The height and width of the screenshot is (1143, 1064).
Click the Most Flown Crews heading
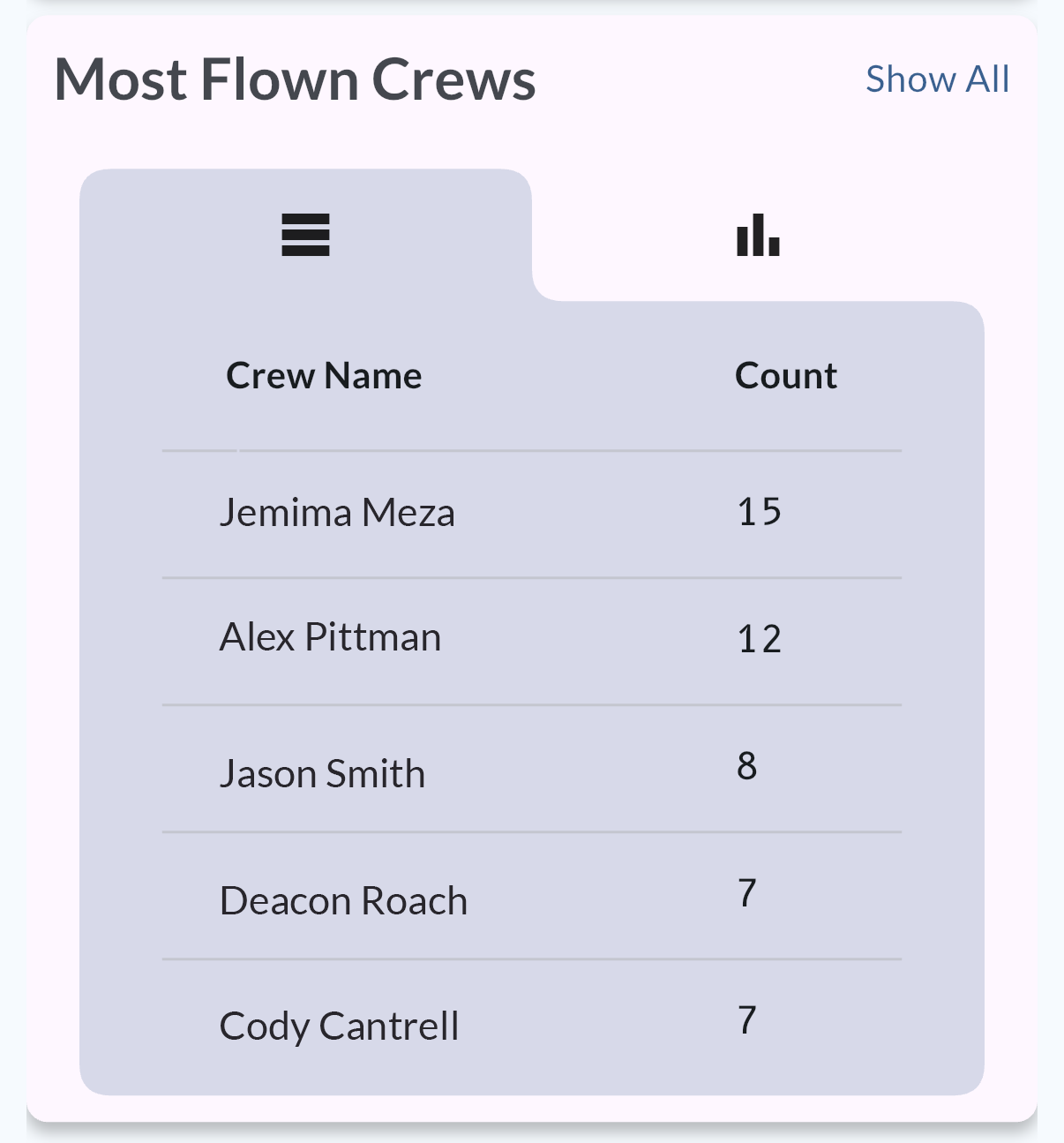point(295,79)
